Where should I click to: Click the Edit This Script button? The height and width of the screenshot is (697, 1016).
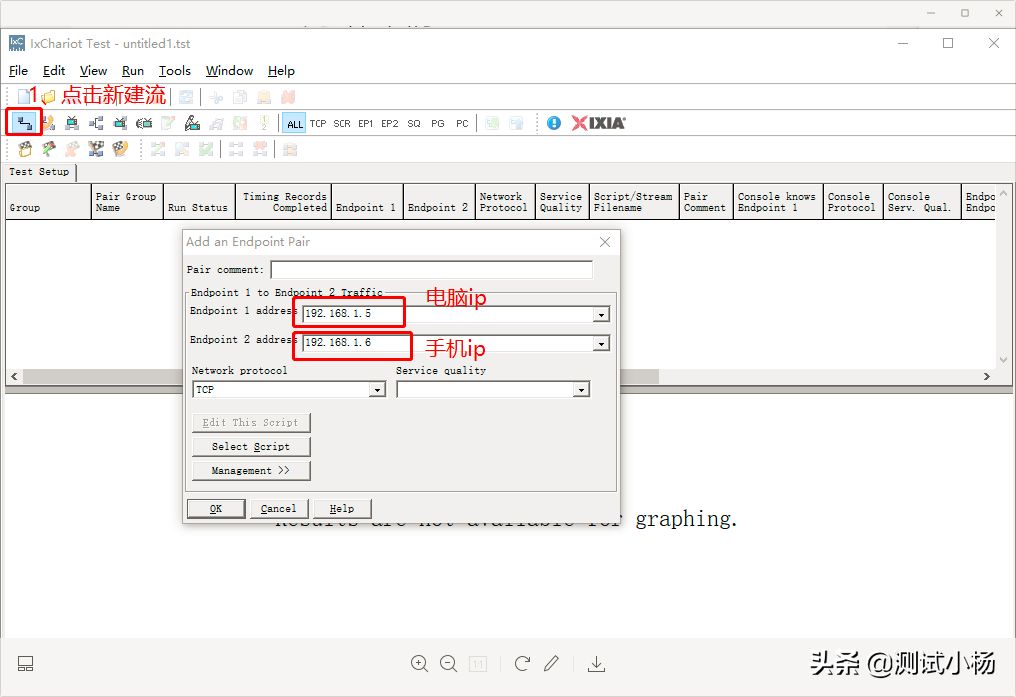pos(251,422)
